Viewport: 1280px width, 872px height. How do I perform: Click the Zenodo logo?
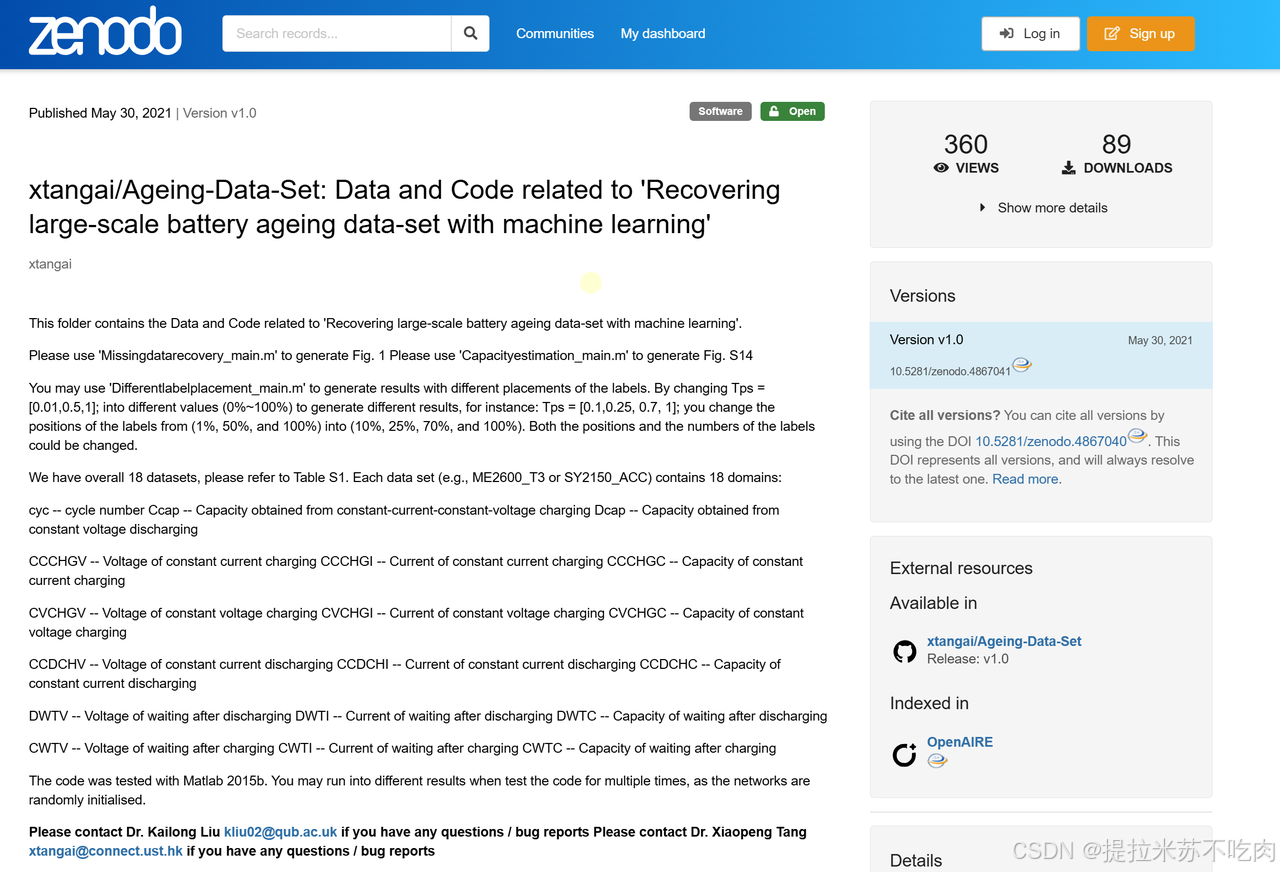point(105,31)
